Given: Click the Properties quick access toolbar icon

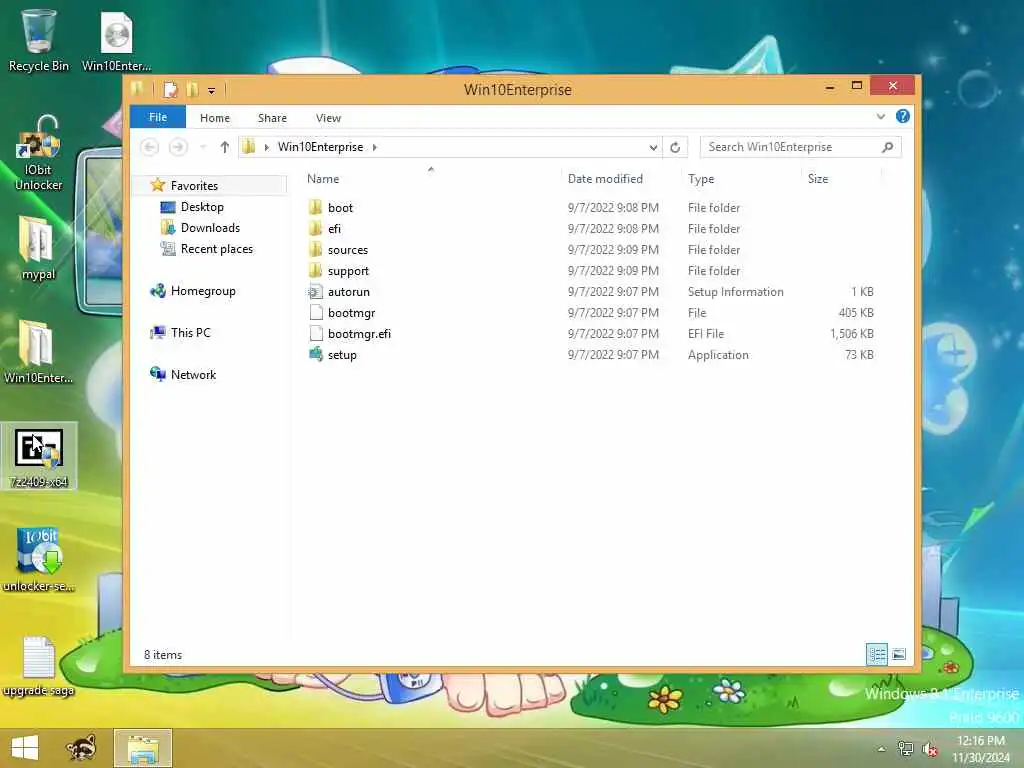Looking at the screenshot, I should click(170, 89).
